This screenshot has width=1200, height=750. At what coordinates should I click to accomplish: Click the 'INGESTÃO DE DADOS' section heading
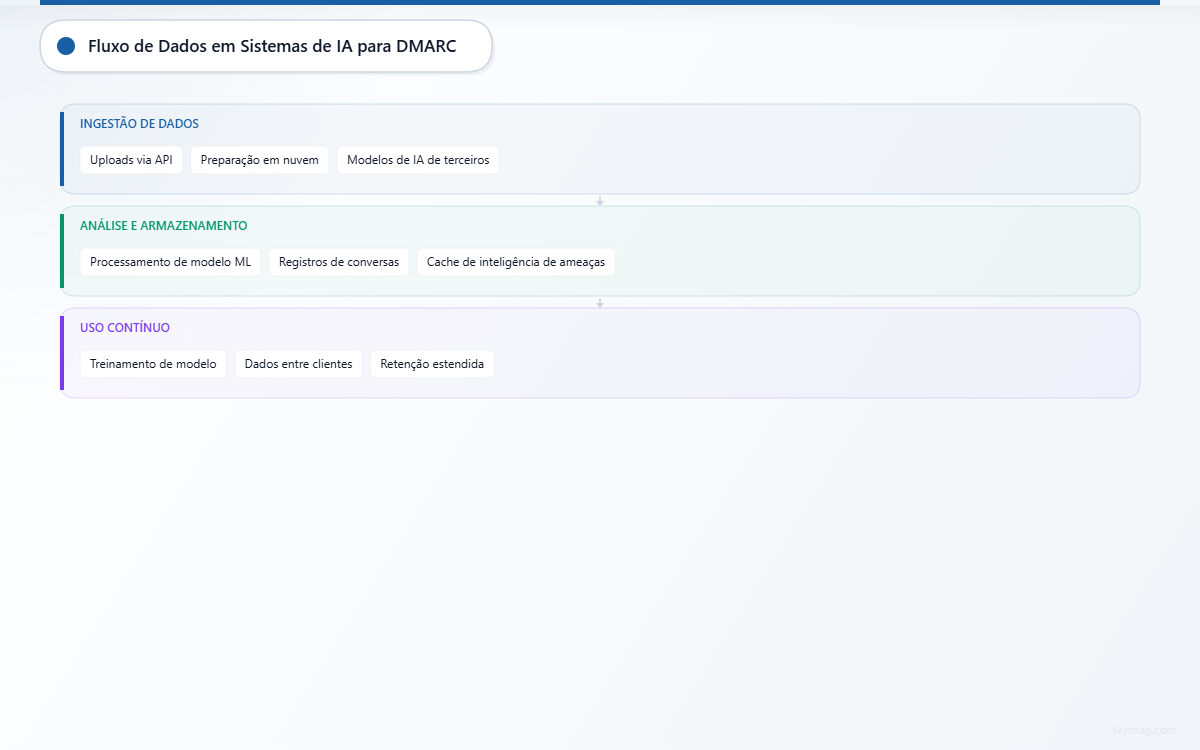click(139, 124)
